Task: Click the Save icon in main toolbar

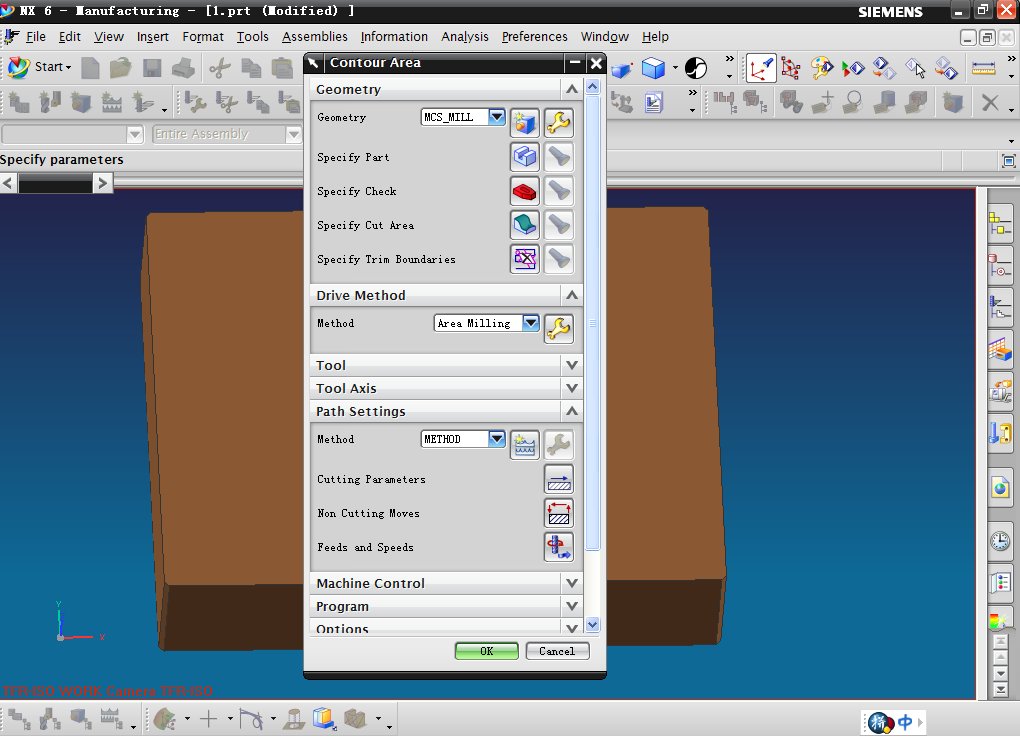Action: coord(152,68)
